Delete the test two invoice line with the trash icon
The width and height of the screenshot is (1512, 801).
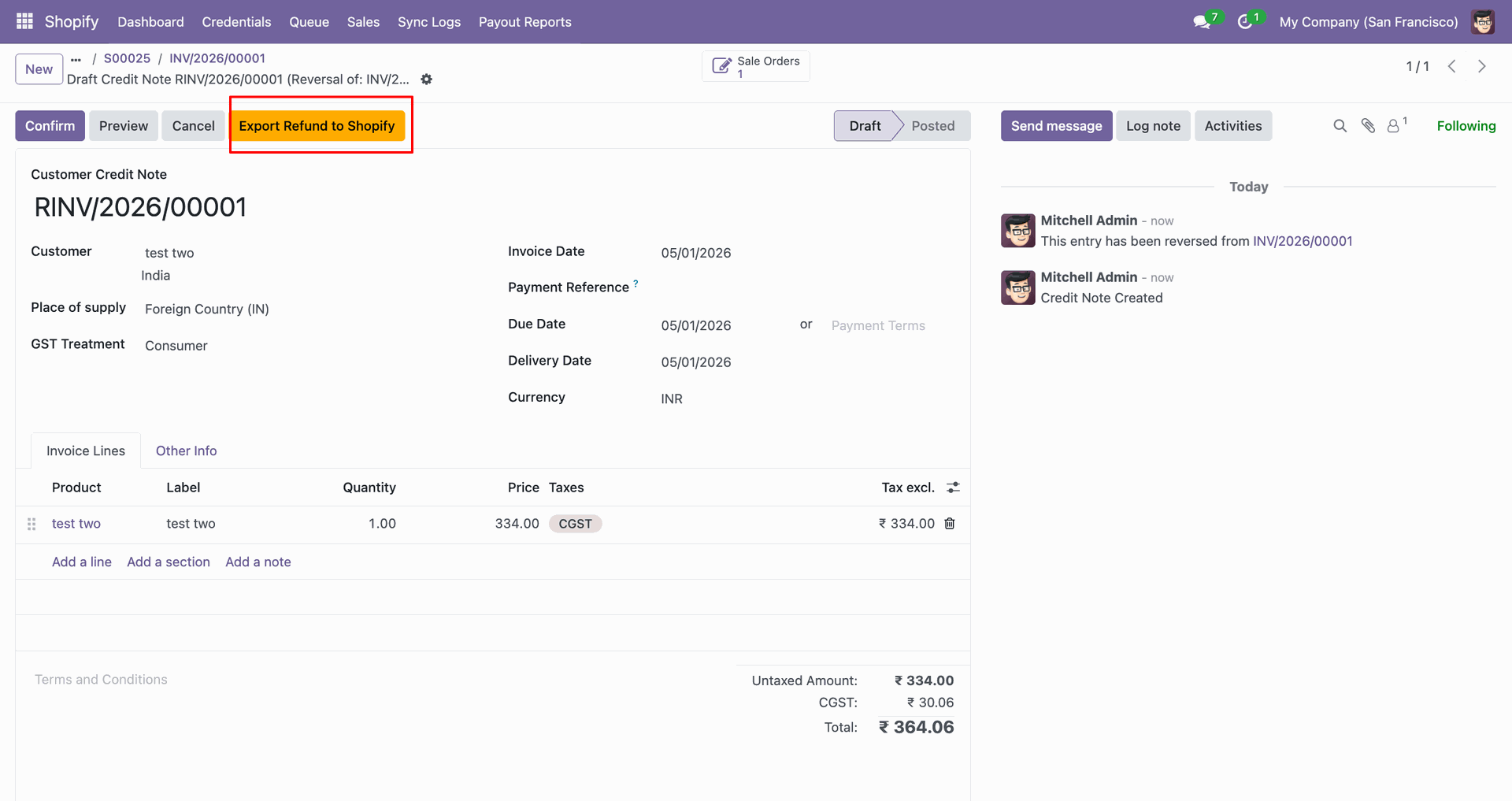[950, 524]
